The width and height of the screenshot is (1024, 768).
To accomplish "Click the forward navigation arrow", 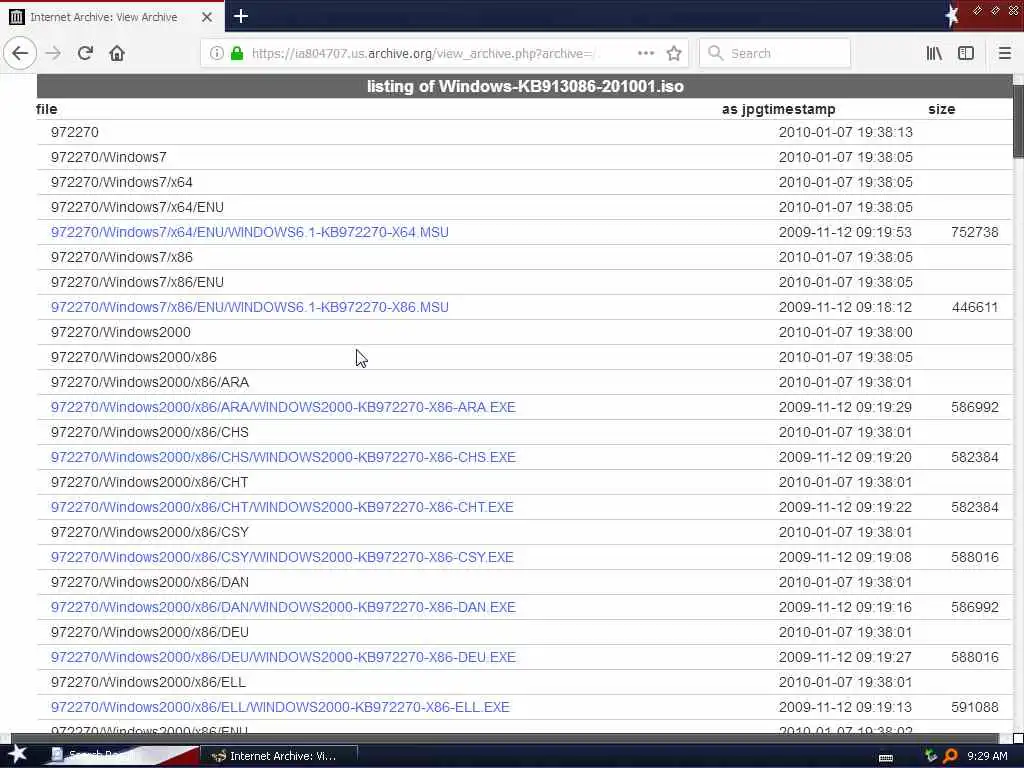I will point(54,53).
